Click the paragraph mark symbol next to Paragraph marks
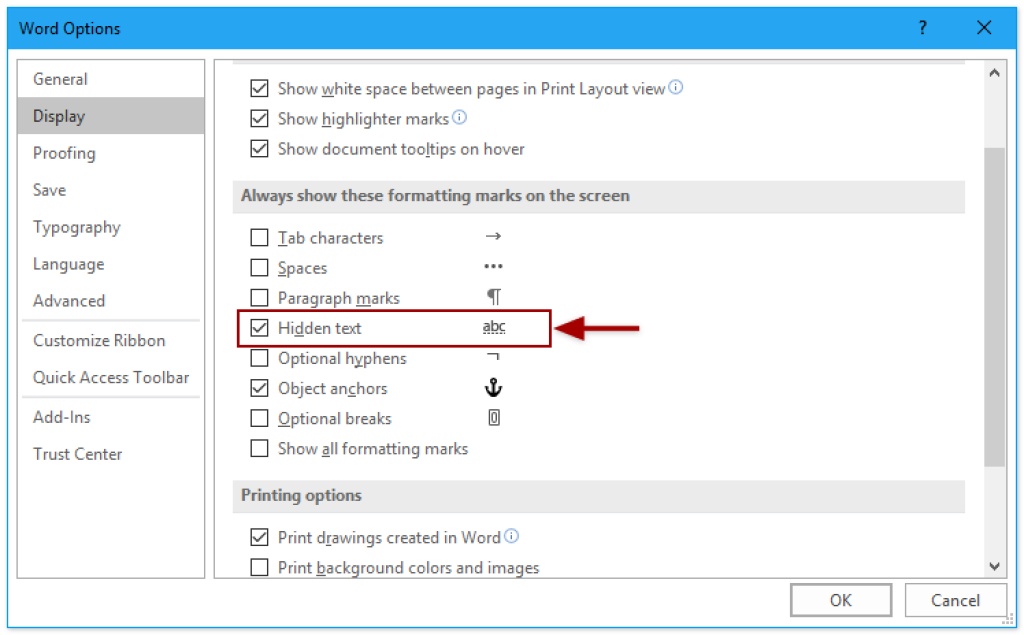Screen dimensions: 1024x635 click(x=493, y=297)
